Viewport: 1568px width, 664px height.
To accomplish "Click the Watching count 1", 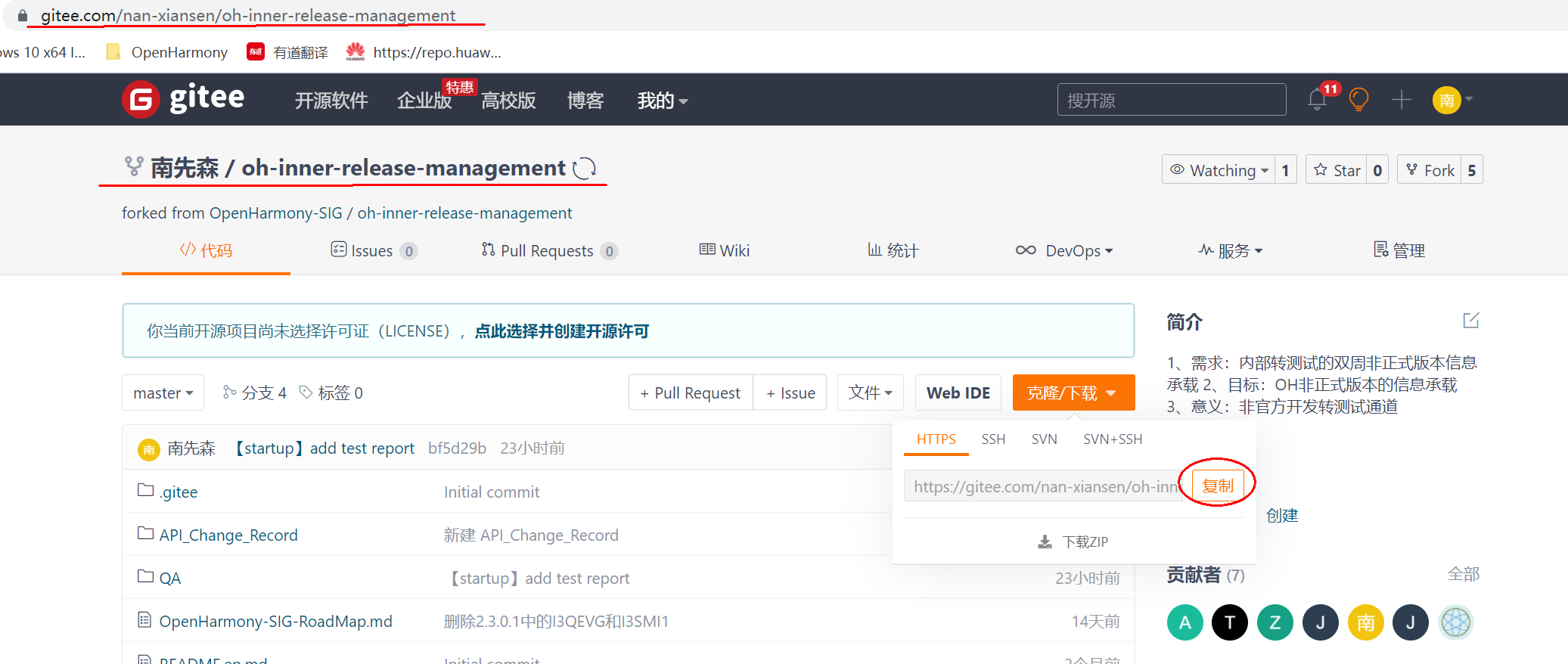I will tap(1285, 170).
